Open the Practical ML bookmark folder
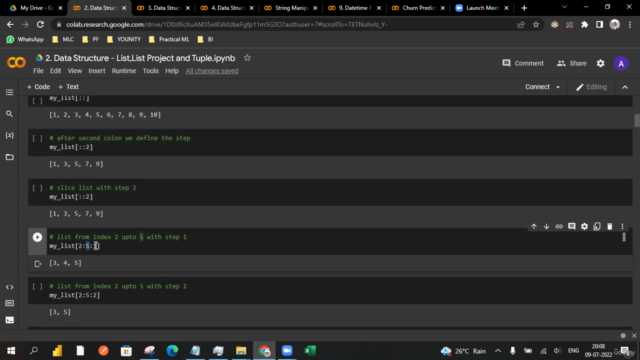 point(169,39)
